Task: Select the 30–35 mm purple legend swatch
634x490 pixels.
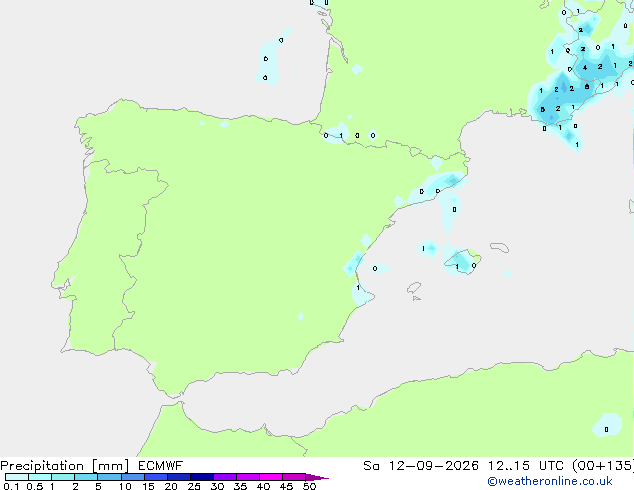Action: (224, 477)
